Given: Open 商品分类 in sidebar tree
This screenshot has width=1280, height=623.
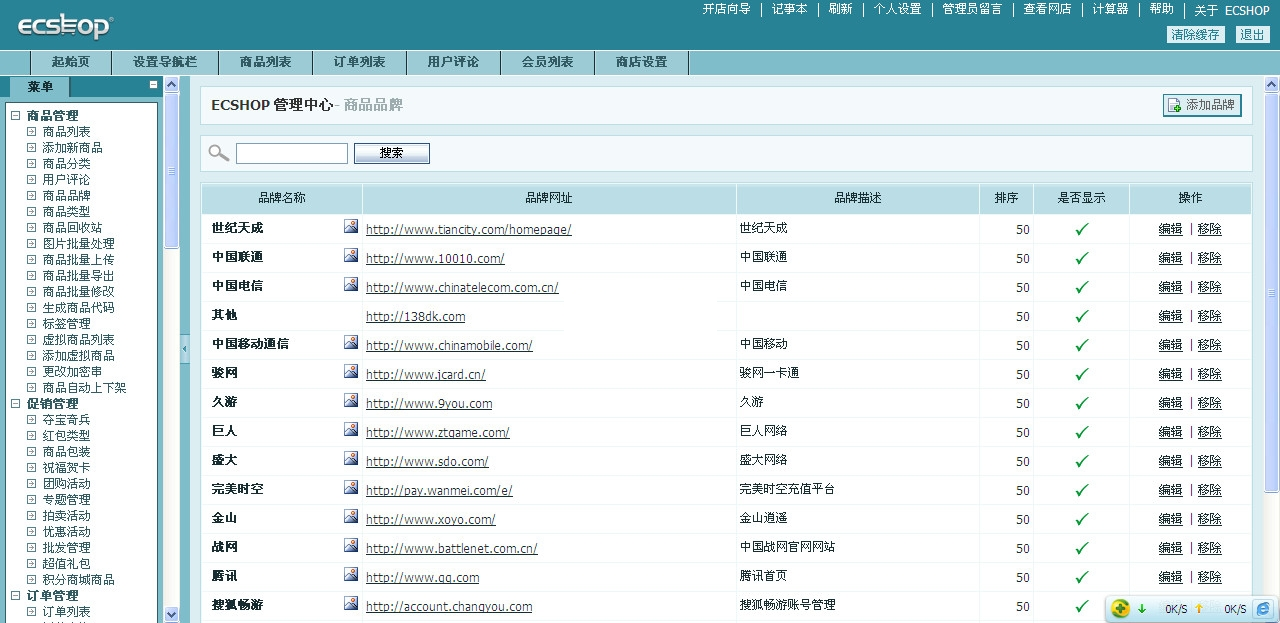Looking at the screenshot, I should [x=66, y=164].
